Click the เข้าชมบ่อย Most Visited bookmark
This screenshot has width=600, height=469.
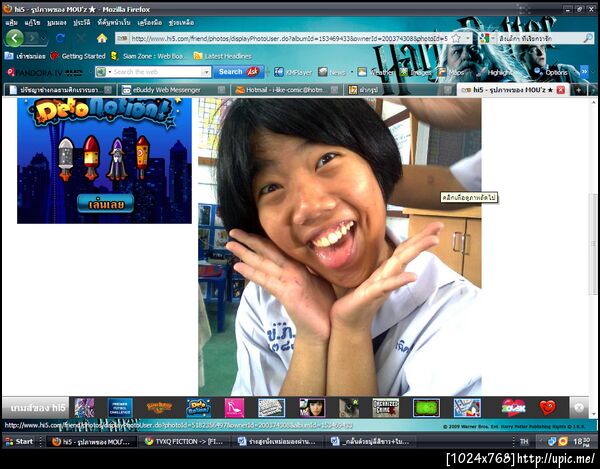[x=25, y=56]
